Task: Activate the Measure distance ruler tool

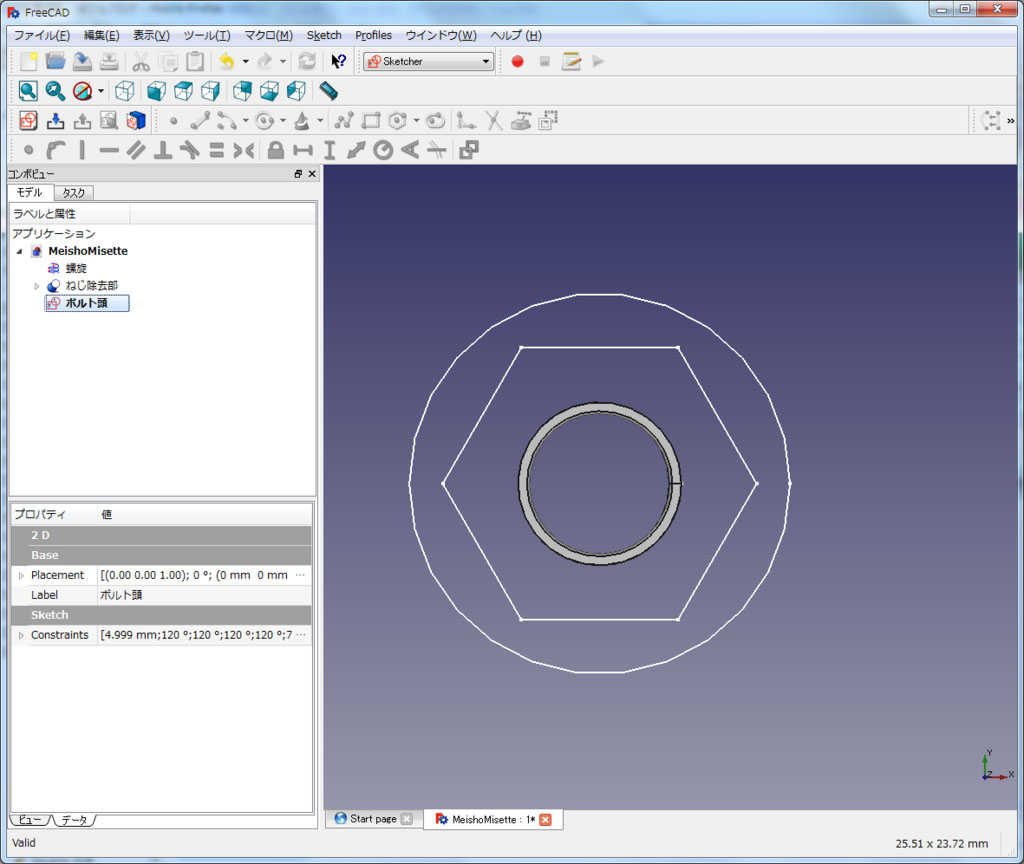Action: 328,91
